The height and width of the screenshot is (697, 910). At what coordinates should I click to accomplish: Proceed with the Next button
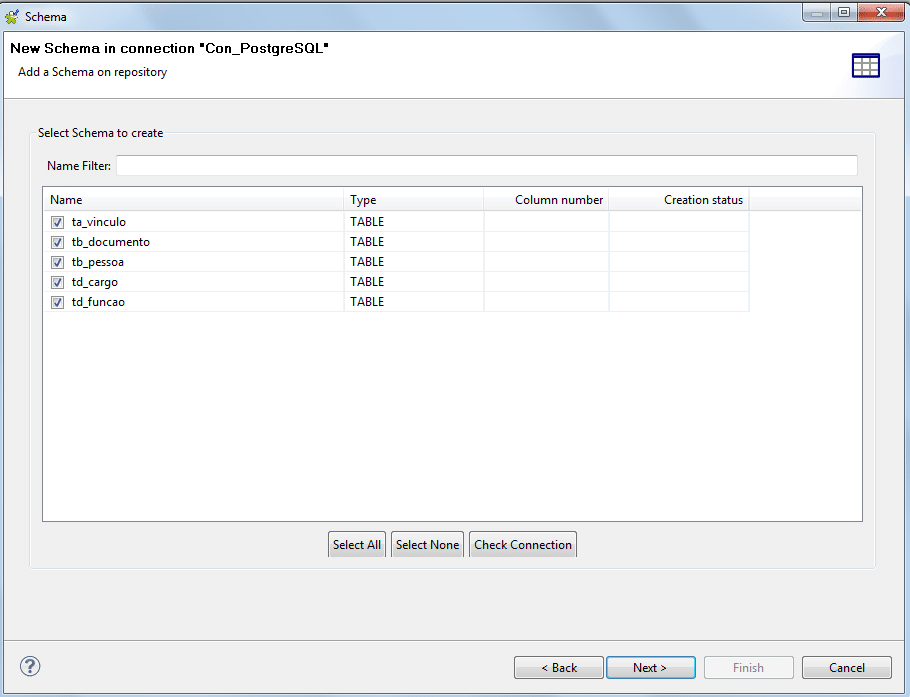(x=649, y=668)
